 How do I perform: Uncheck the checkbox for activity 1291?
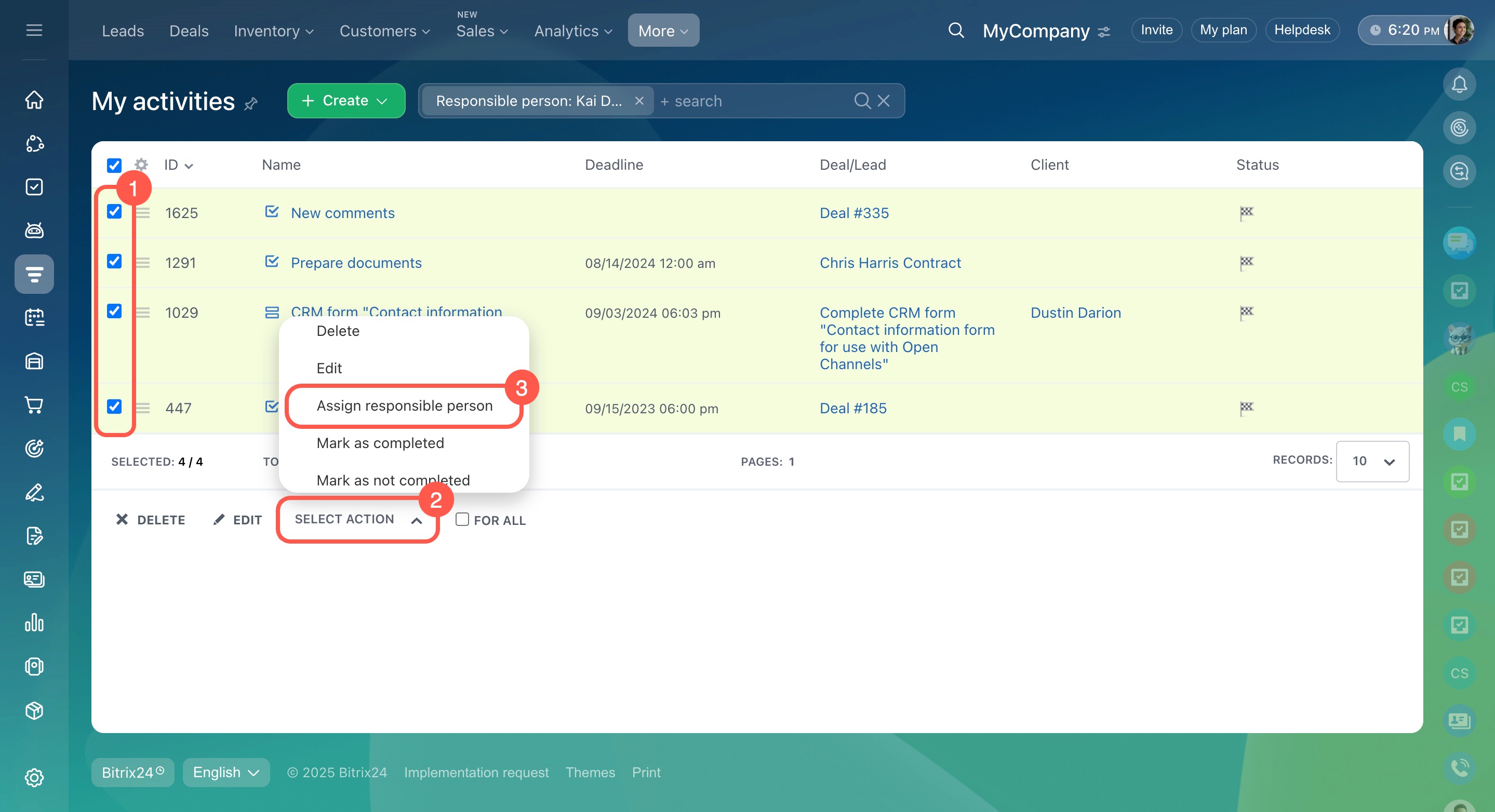click(114, 262)
